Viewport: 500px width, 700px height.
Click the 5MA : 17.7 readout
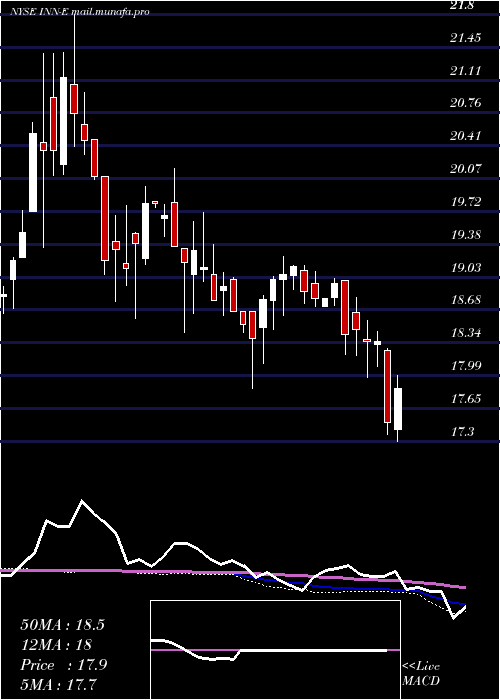coord(59,684)
